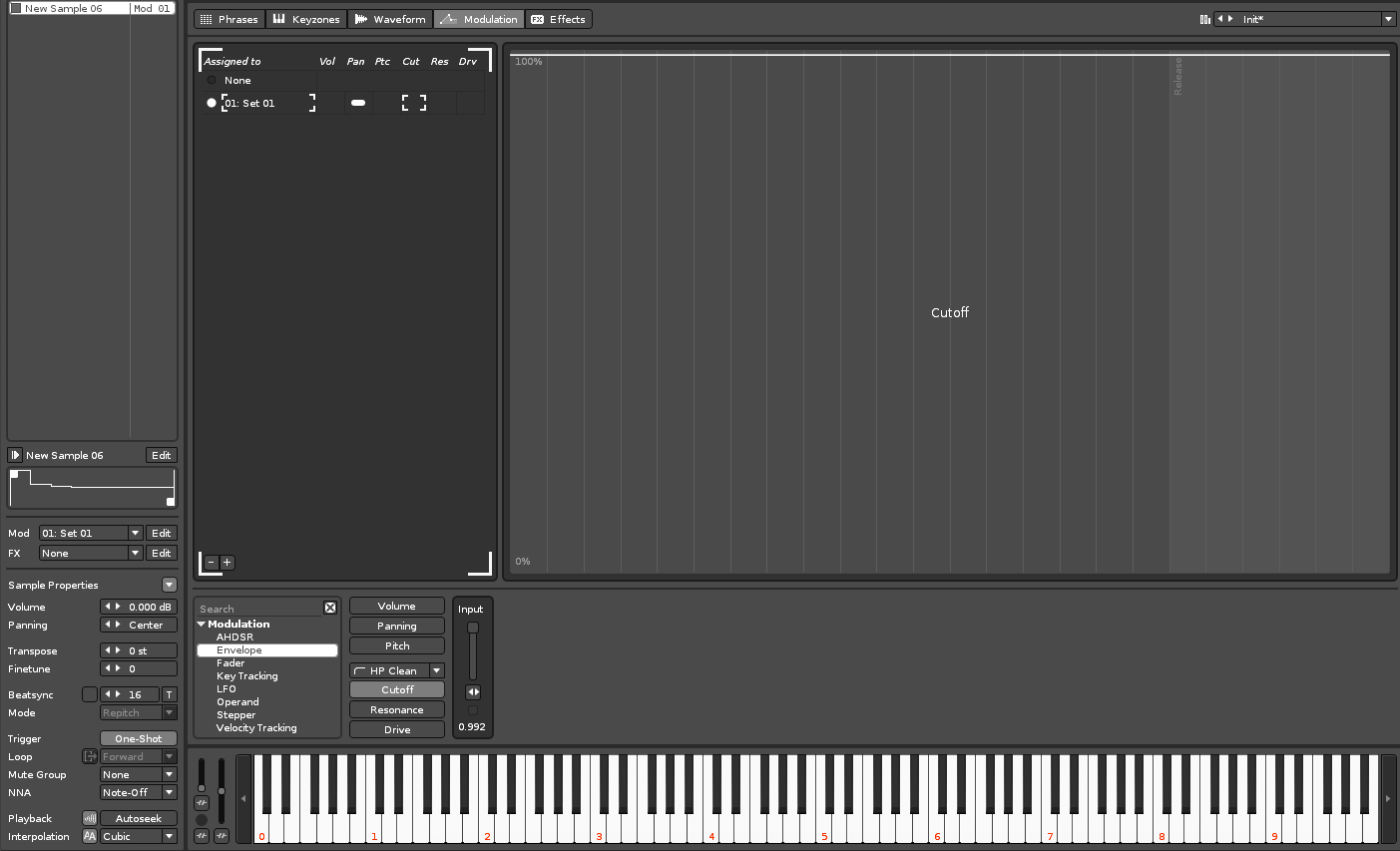Pick AHDSR from the device list
1400x851 pixels.
point(234,637)
